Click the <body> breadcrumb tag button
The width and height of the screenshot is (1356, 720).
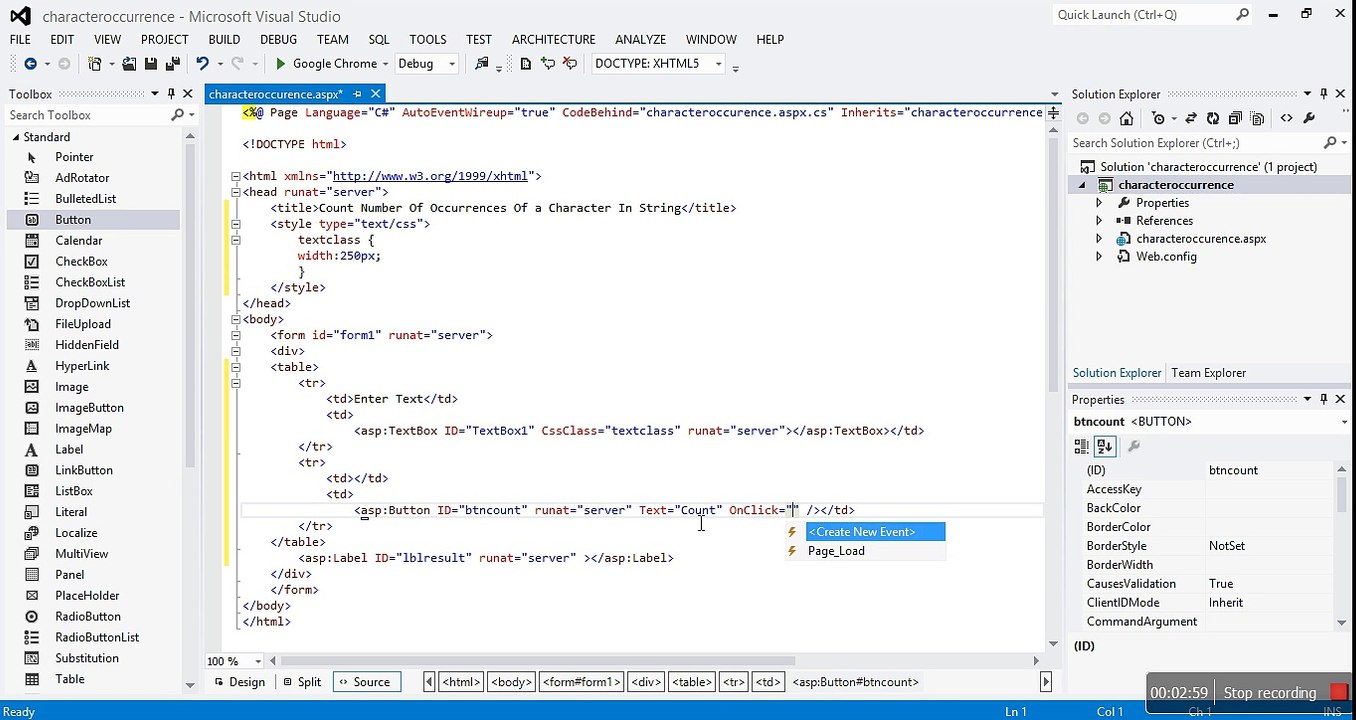click(x=511, y=682)
